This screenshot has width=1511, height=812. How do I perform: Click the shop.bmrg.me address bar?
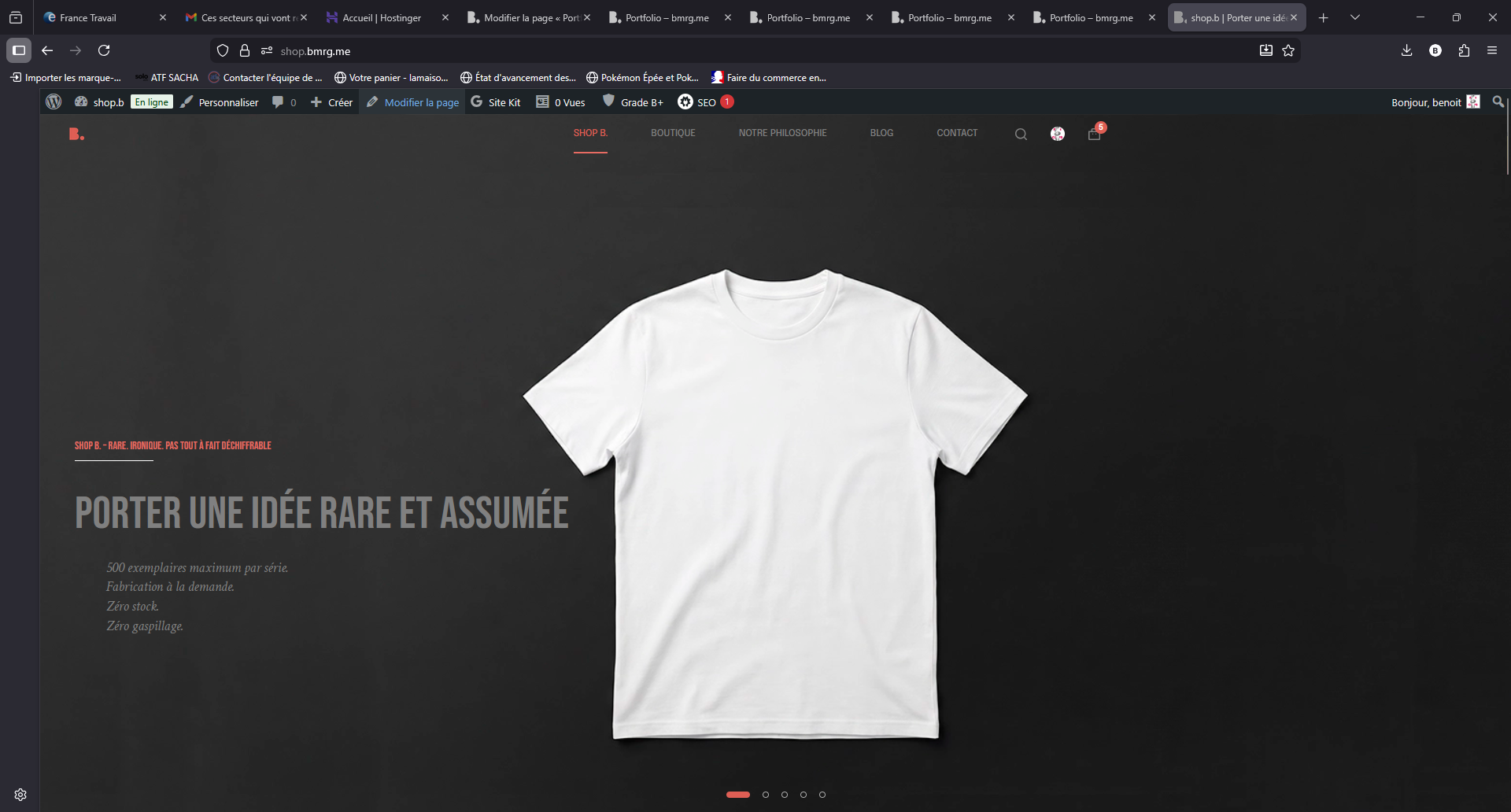(x=708, y=51)
